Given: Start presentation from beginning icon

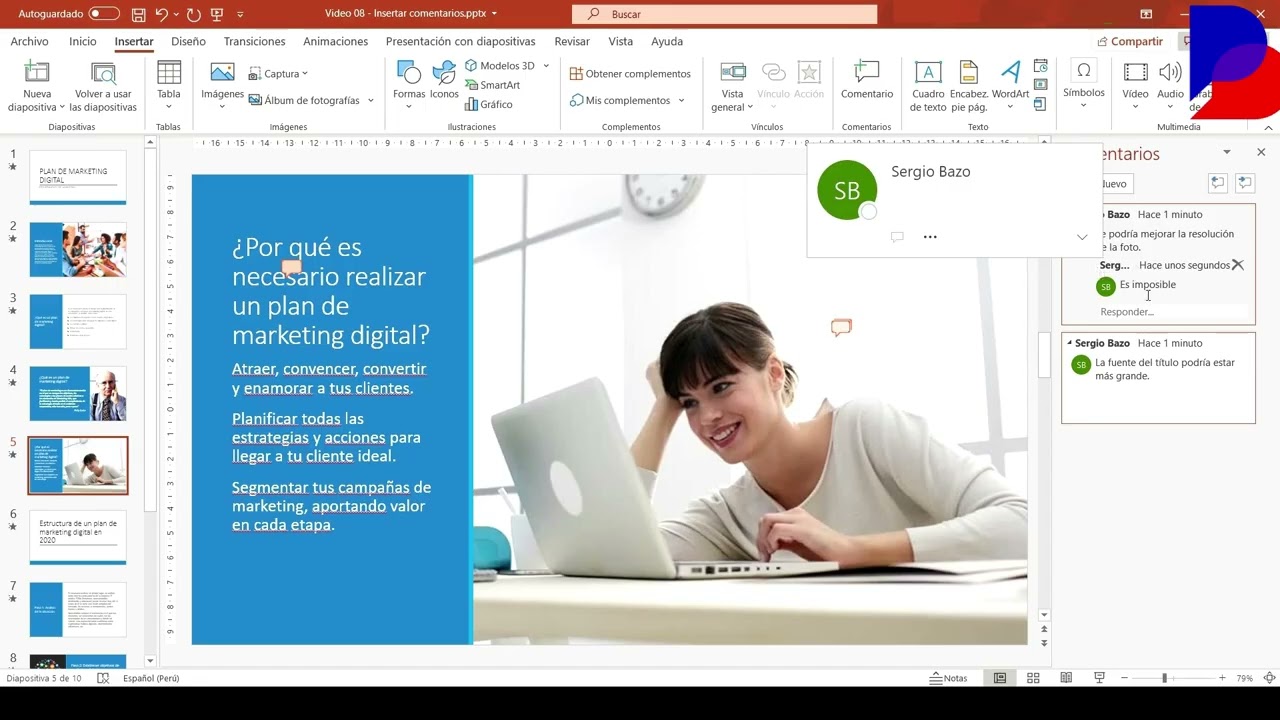Looking at the screenshot, I should click(x=217, y=14).
